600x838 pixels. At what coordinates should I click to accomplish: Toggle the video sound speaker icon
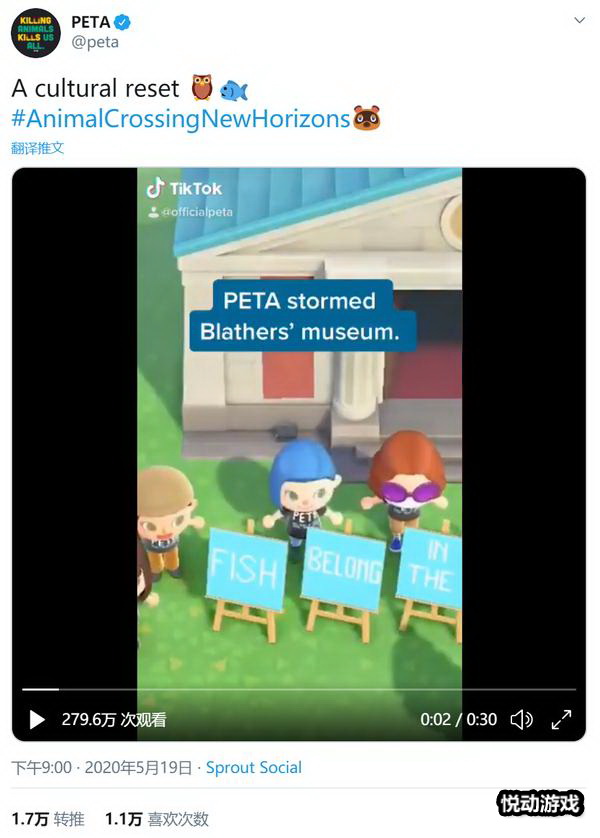tap(521, 719)
